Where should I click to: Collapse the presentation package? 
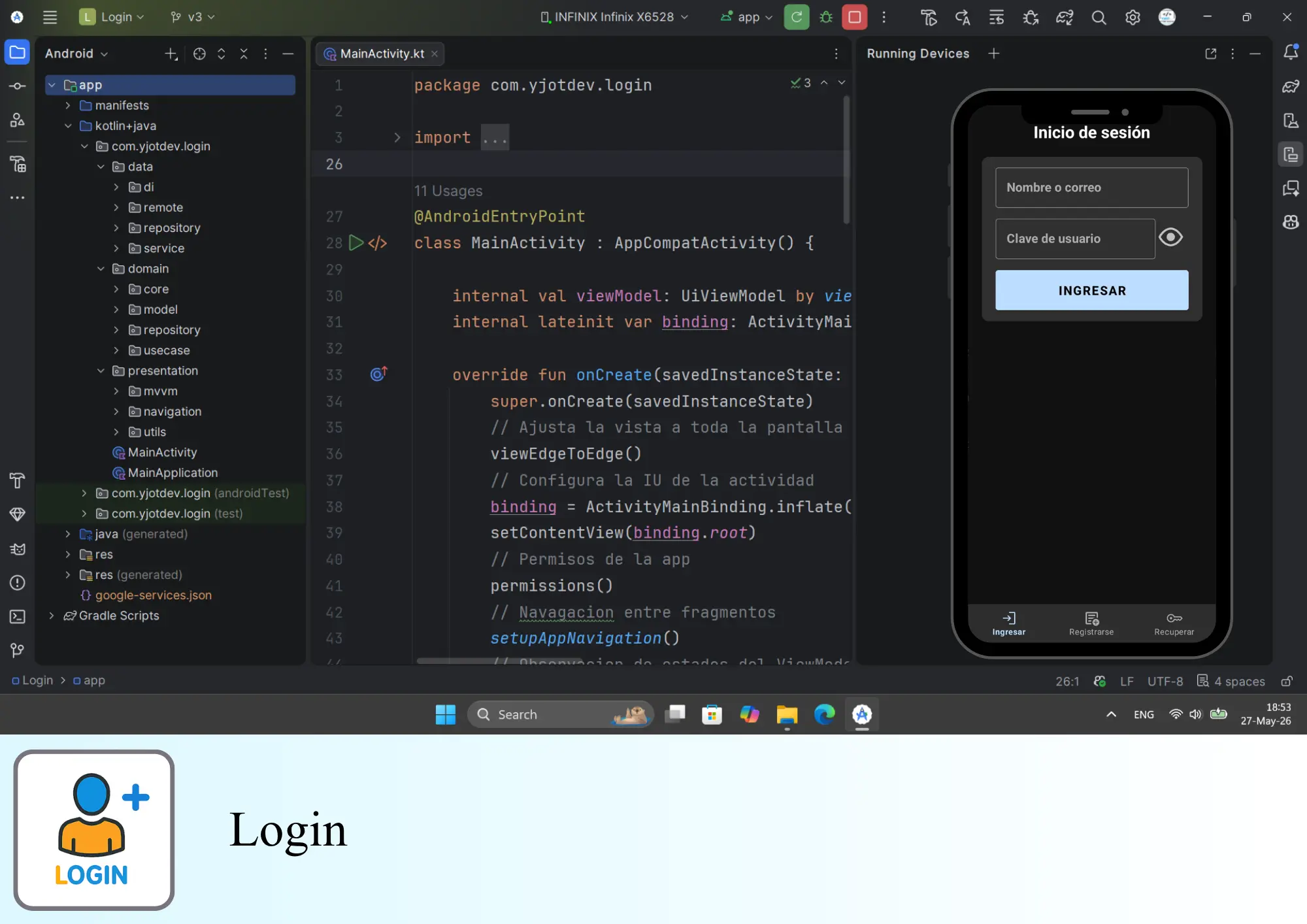pos(101,371)
